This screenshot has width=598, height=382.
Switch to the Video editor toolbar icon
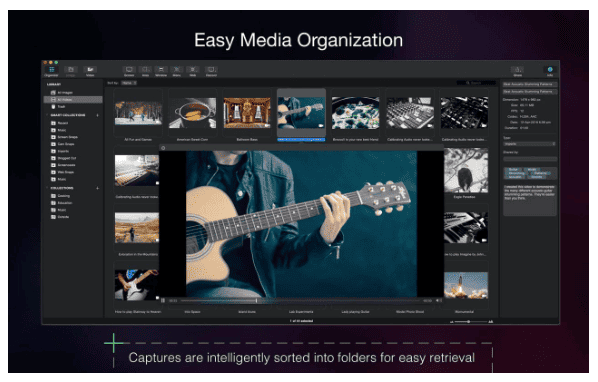pos(90,71)
